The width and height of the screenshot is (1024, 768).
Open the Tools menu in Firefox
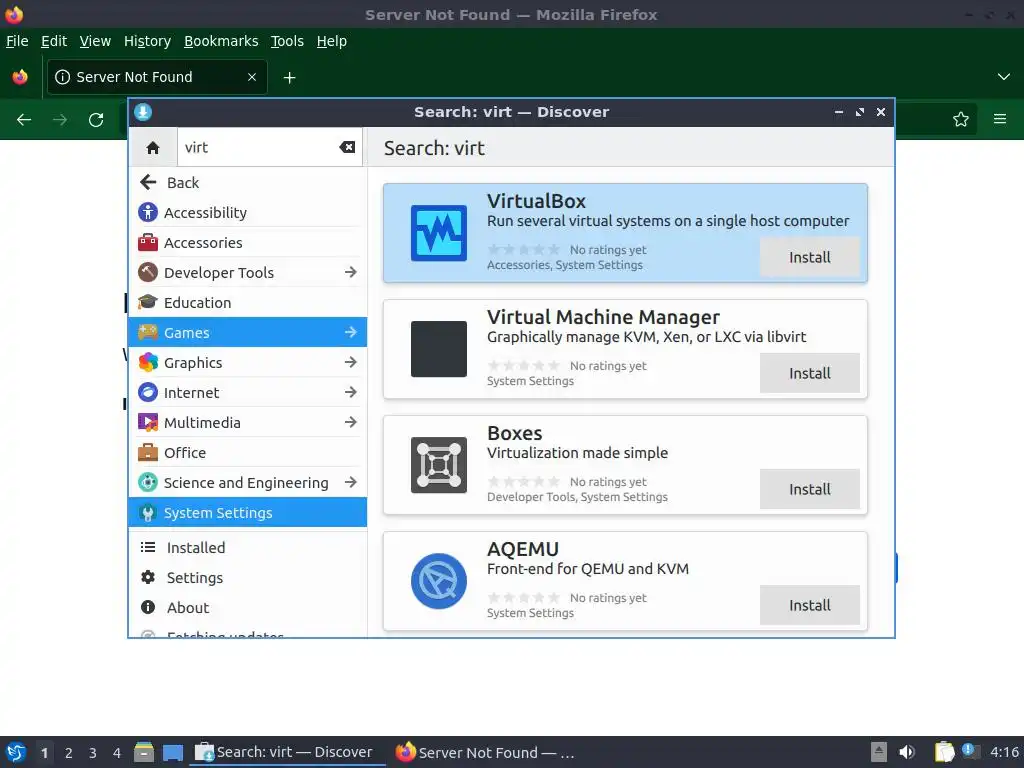click(287, 41)
